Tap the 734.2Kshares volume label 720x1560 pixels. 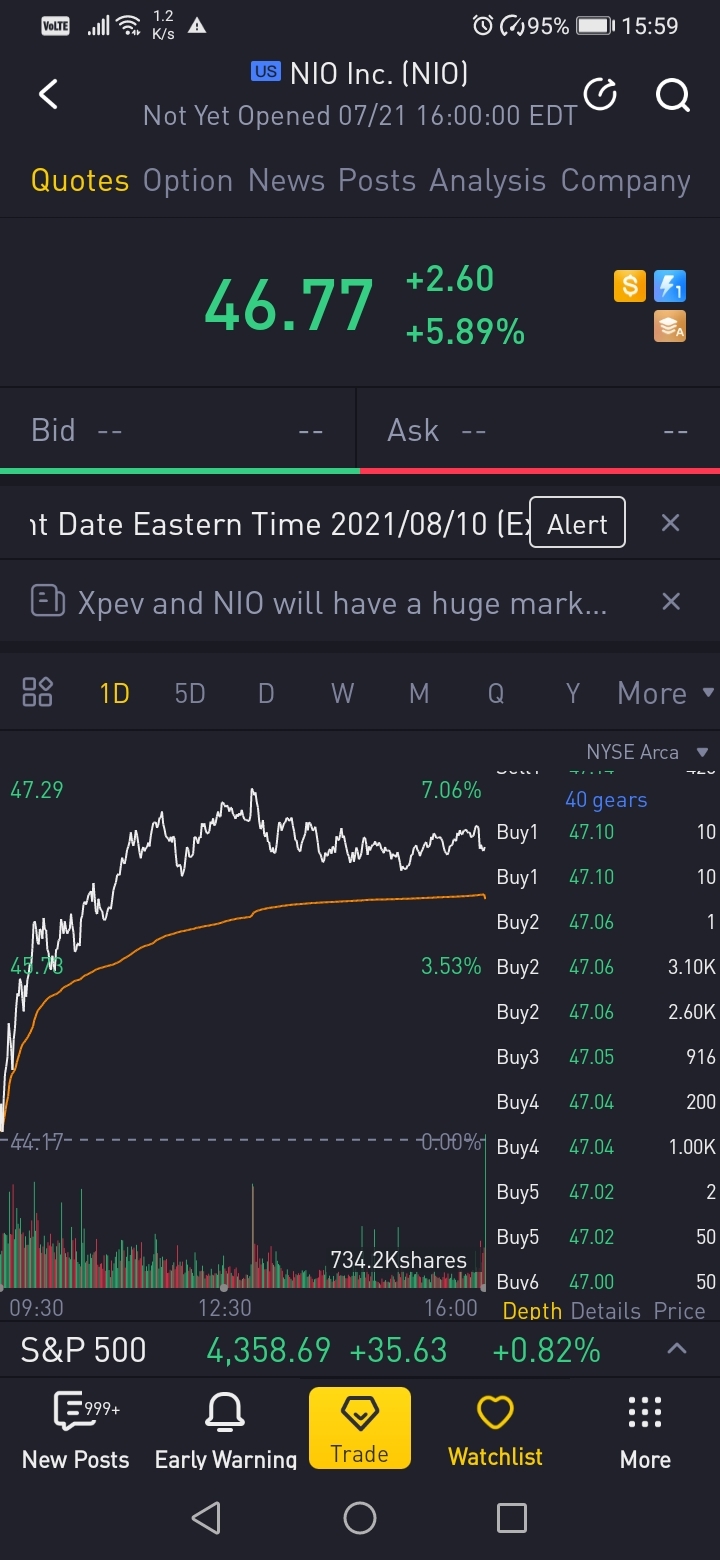pyautogui.click(x=398, y=1260)
